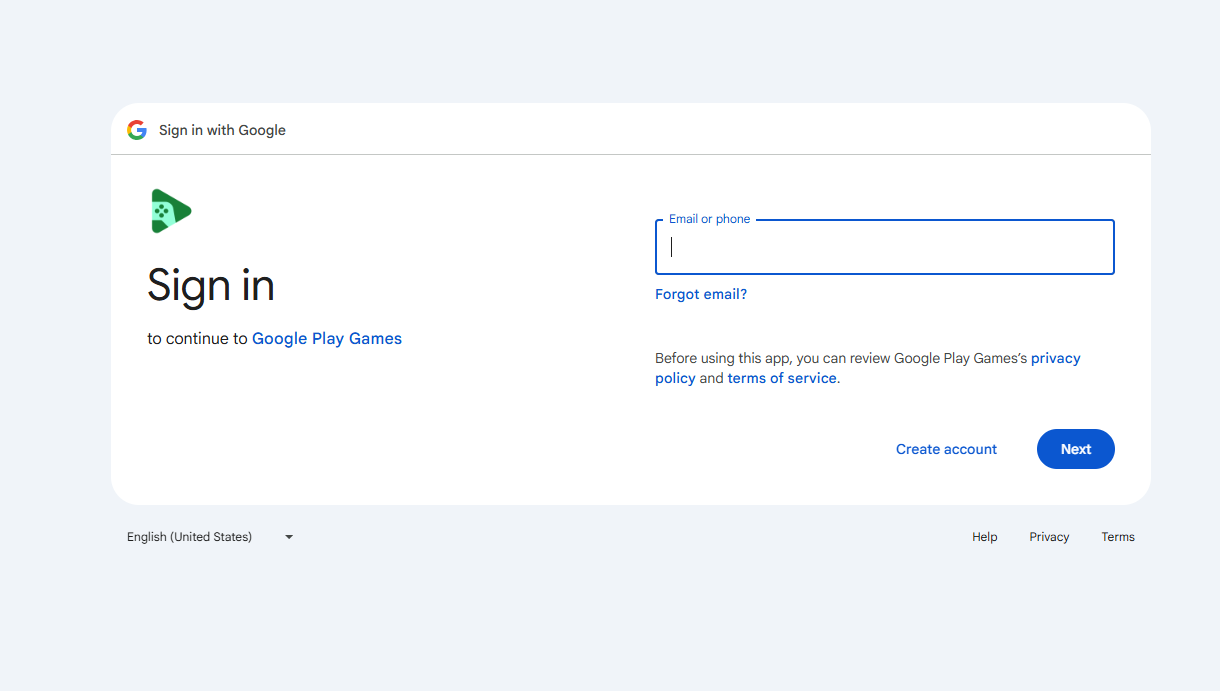Select the English (United States) language option
This screenshot has width=1220, height=691.
pos(188,537)
